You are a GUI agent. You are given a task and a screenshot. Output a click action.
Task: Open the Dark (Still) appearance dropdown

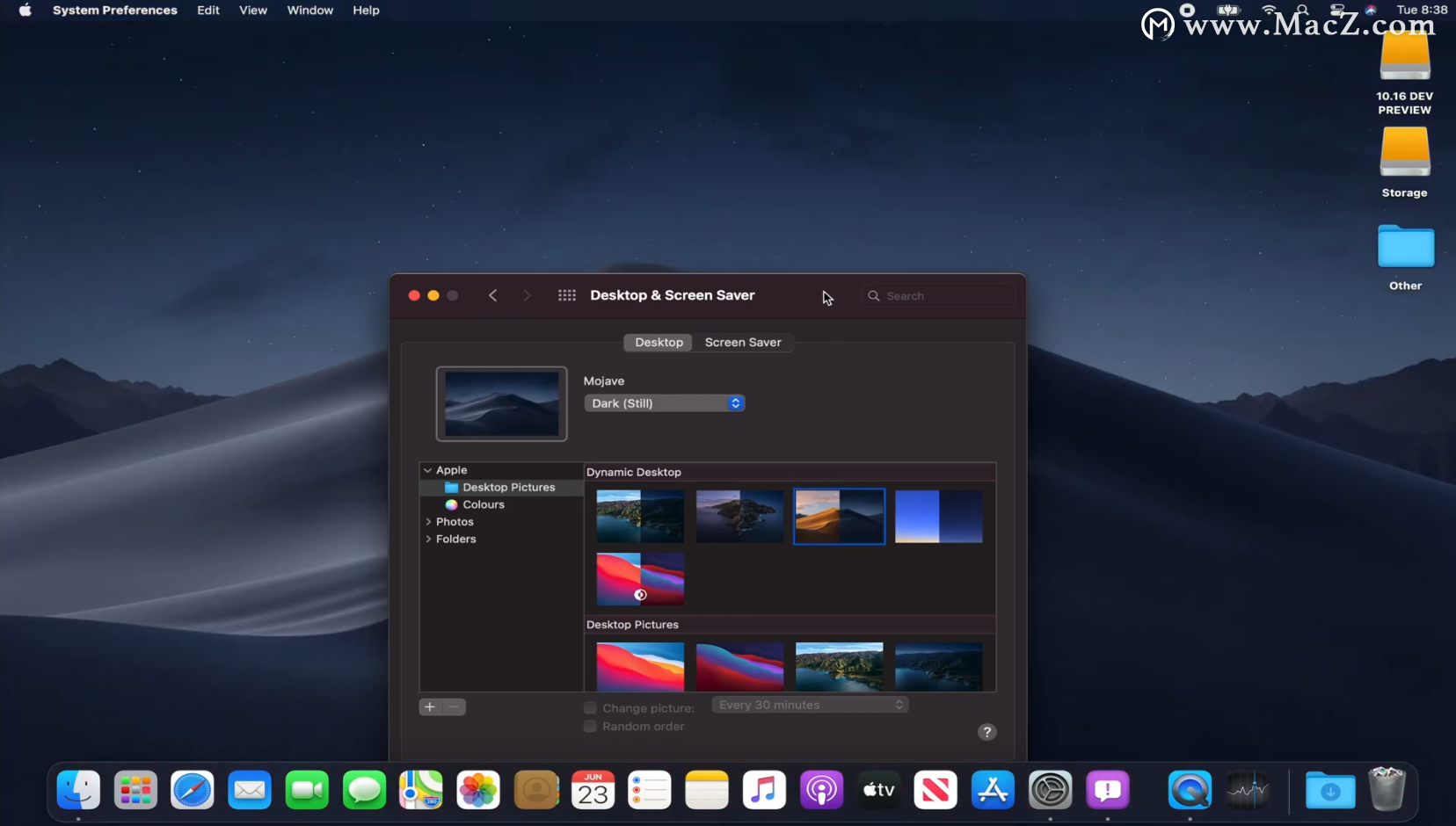[665, 403]
